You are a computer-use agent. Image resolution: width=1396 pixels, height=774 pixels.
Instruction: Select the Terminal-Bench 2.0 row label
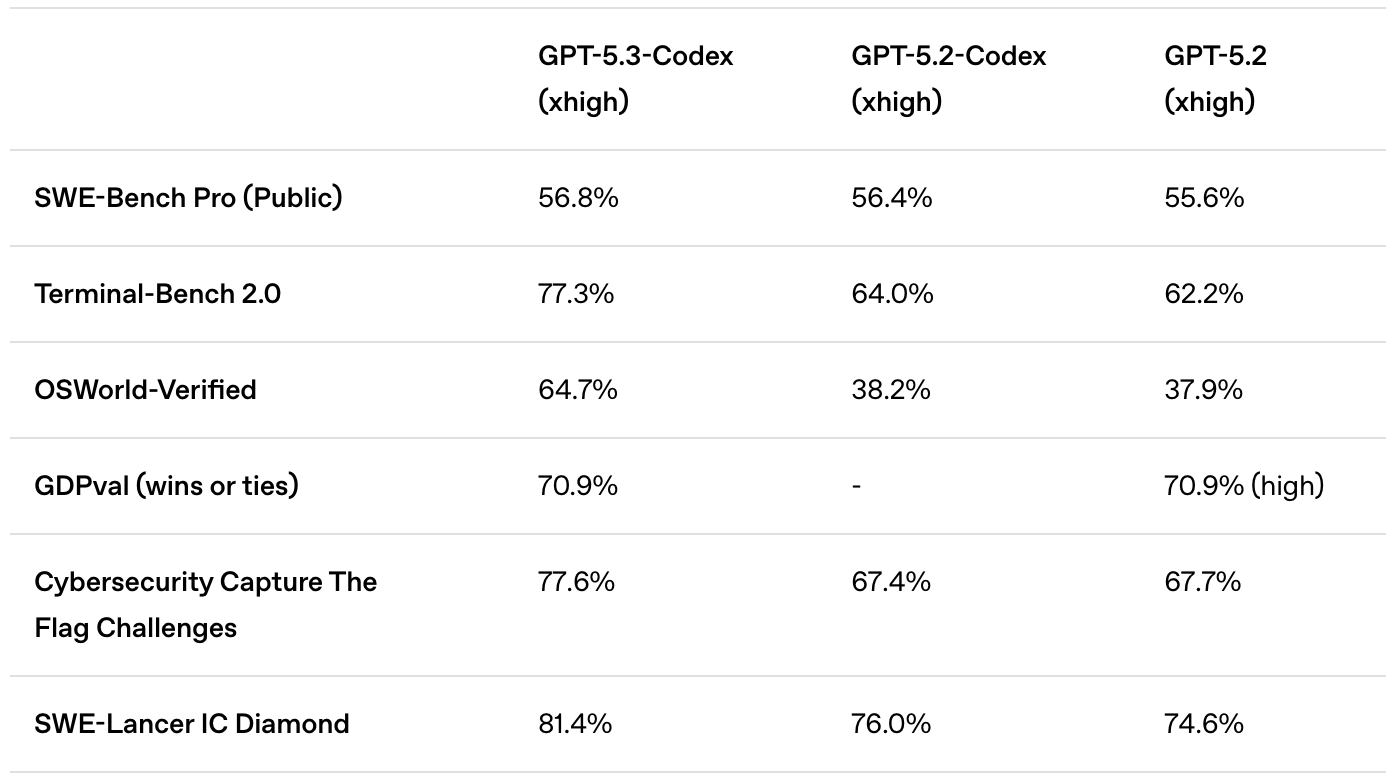tap(157, 294)
